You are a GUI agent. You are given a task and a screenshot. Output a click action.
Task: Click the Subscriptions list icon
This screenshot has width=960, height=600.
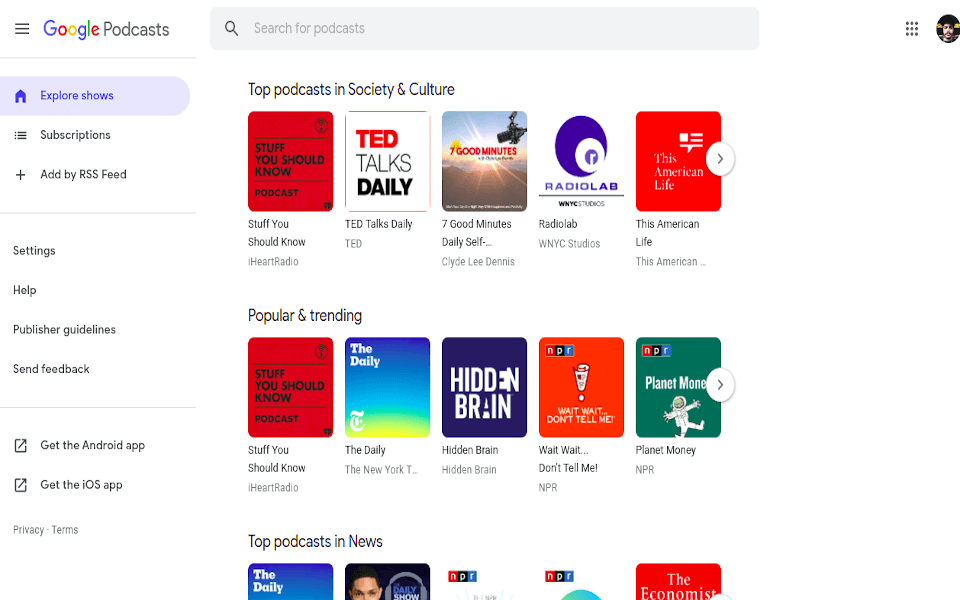coord(20,135)
